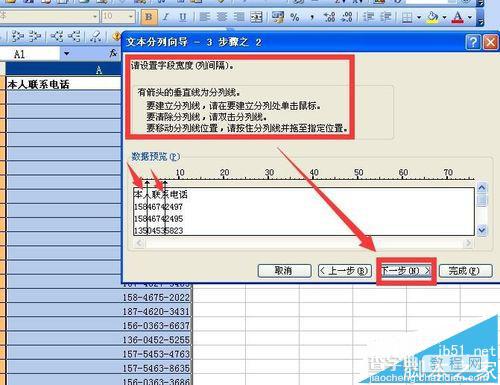Open the font name dropdown arrow
Screen dimensions: 500x385
pos(95,16)
